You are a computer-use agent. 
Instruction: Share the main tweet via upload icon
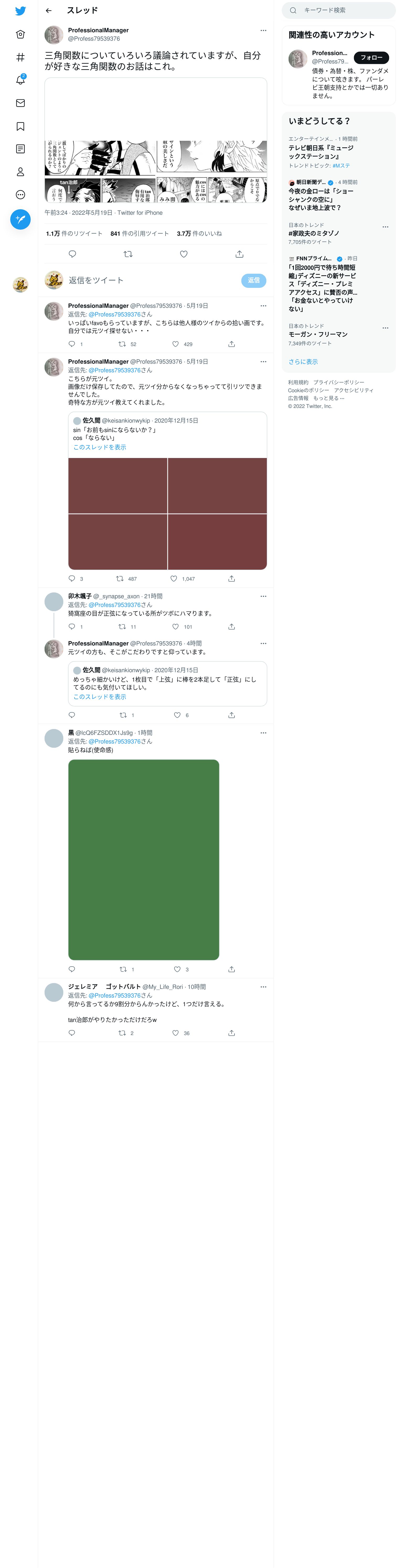click(239, 254)
